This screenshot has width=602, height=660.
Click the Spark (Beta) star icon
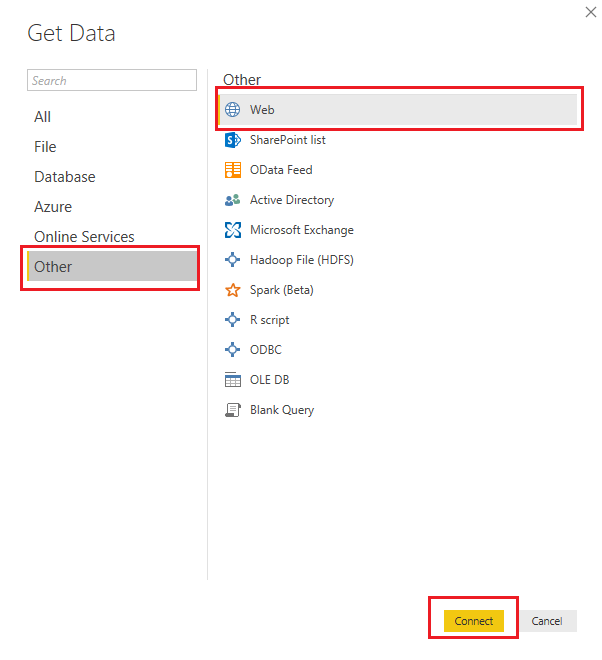click(233, 290)
